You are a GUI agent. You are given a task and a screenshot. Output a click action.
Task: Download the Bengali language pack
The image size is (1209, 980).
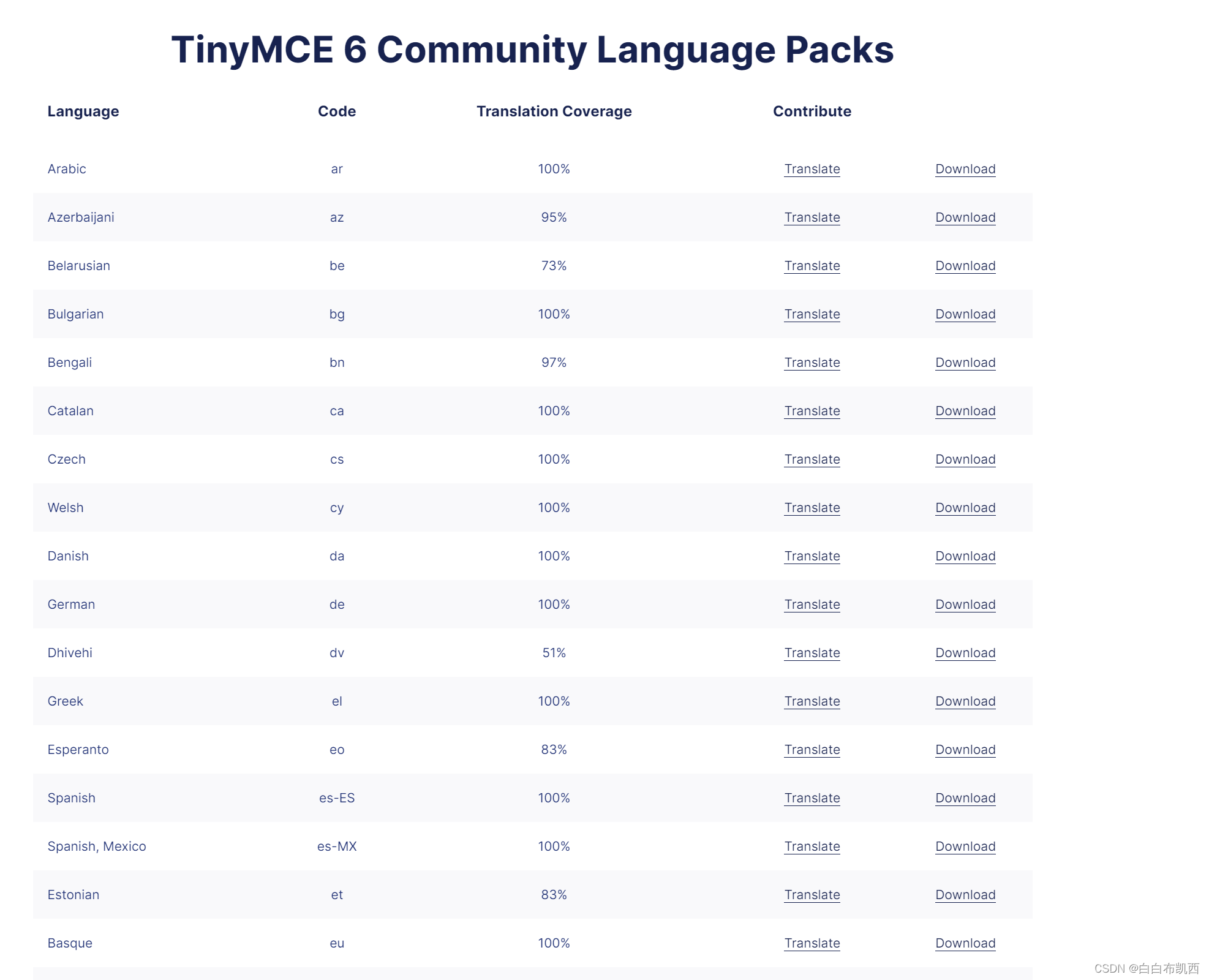coord(965,363)
